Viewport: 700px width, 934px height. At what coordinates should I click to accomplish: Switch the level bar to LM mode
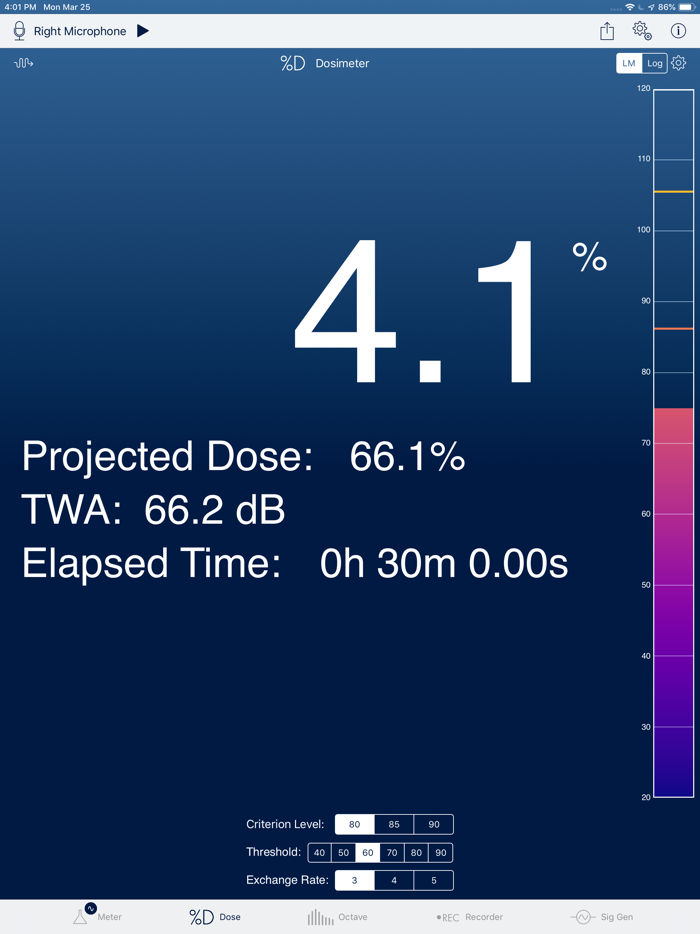click(x=628, y=62)
